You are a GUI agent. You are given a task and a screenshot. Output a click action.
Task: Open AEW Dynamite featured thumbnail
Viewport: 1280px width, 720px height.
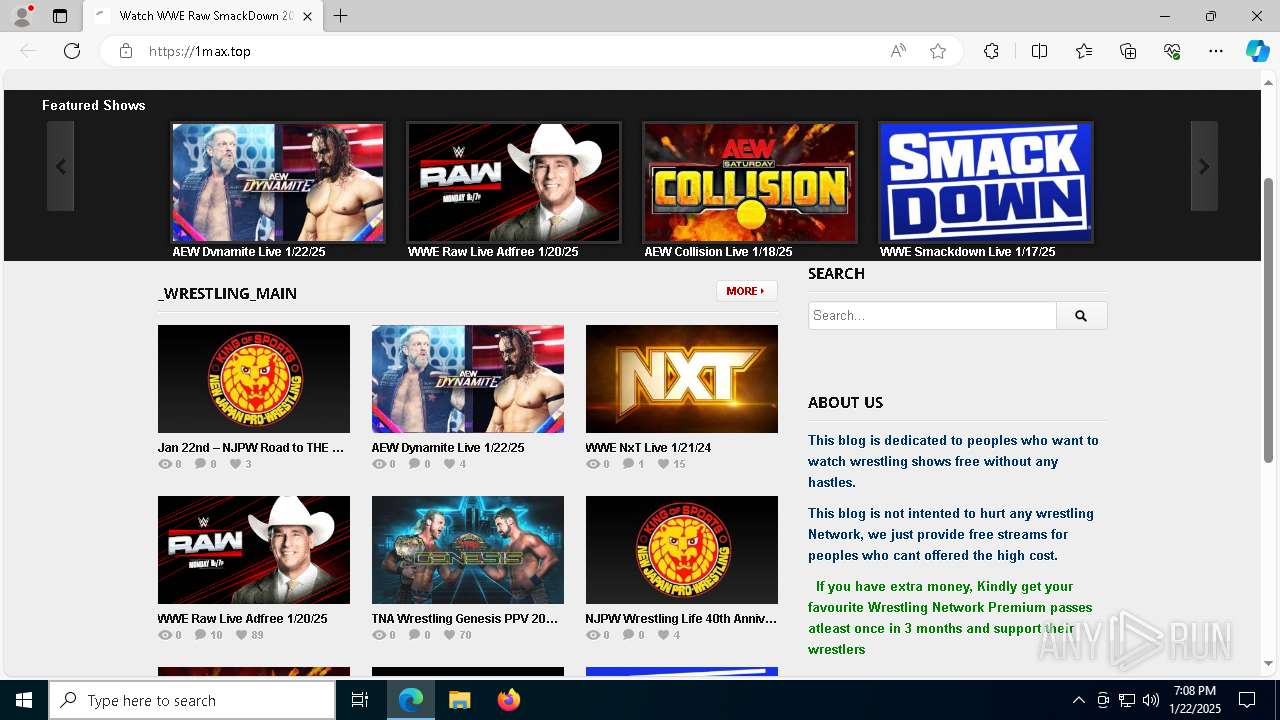tap(278, 182)
